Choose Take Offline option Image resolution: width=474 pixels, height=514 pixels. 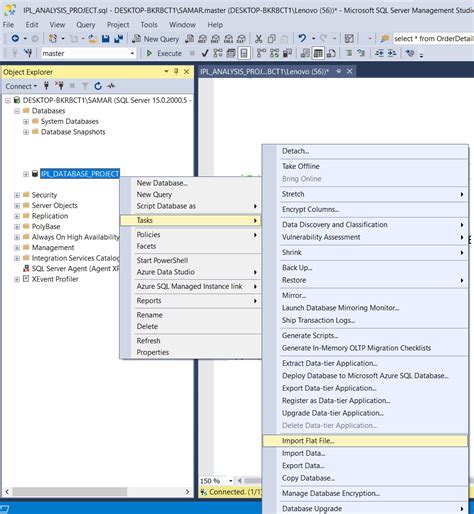click(365, 166)
